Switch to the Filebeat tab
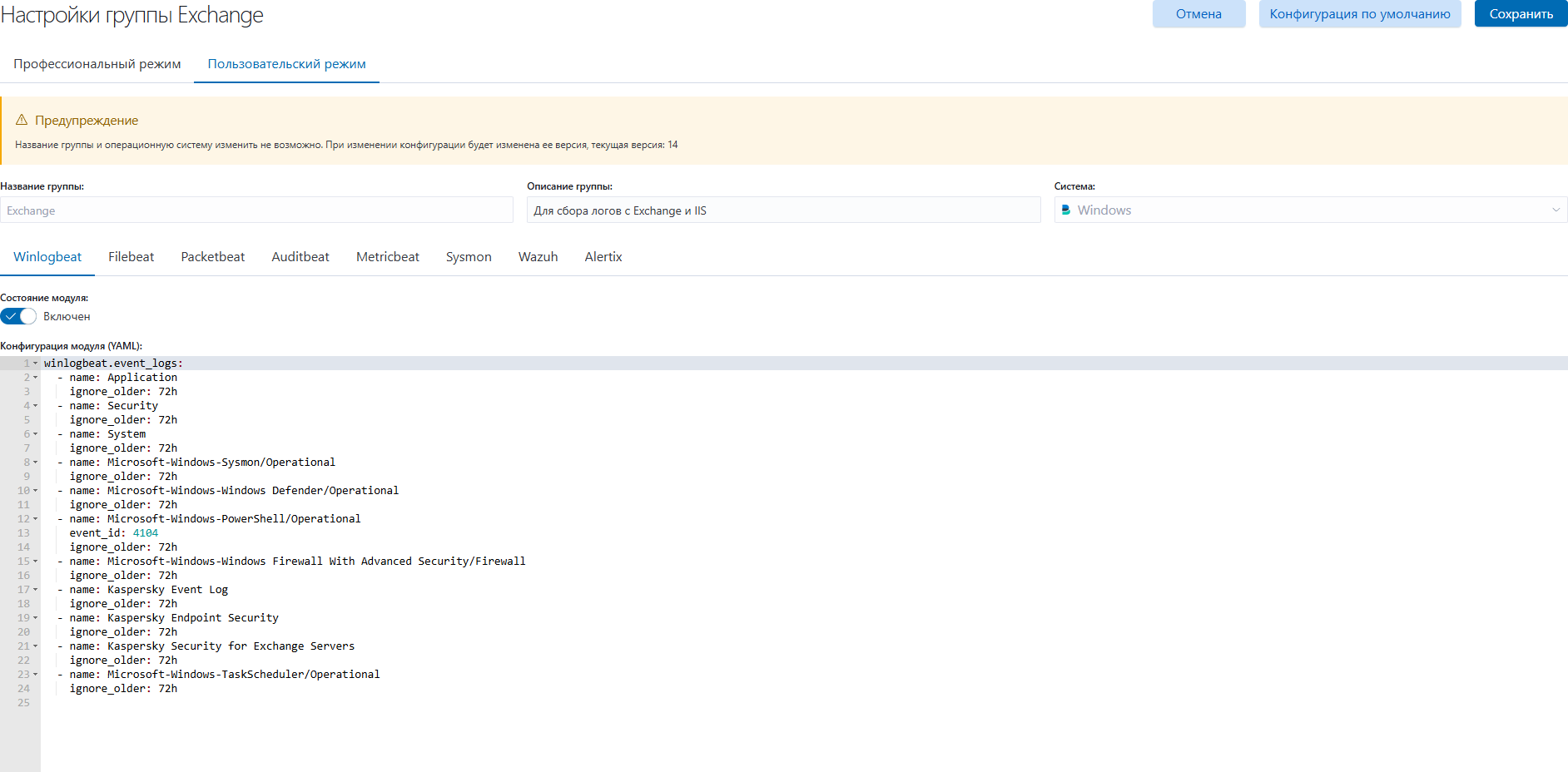This screenshot has height=772, width=1568. click(x=131, y=257)
